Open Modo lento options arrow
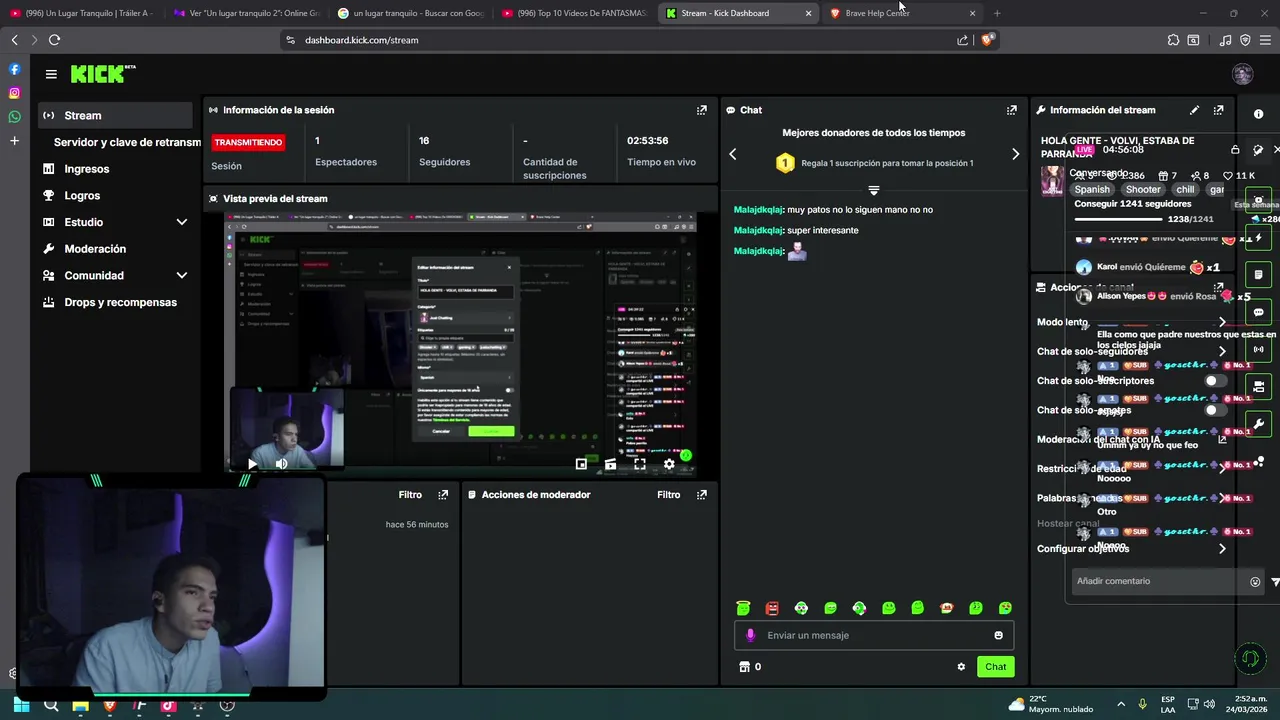Image resolution: width=1280 pixels, height=720 pixels. [1222, 322]
